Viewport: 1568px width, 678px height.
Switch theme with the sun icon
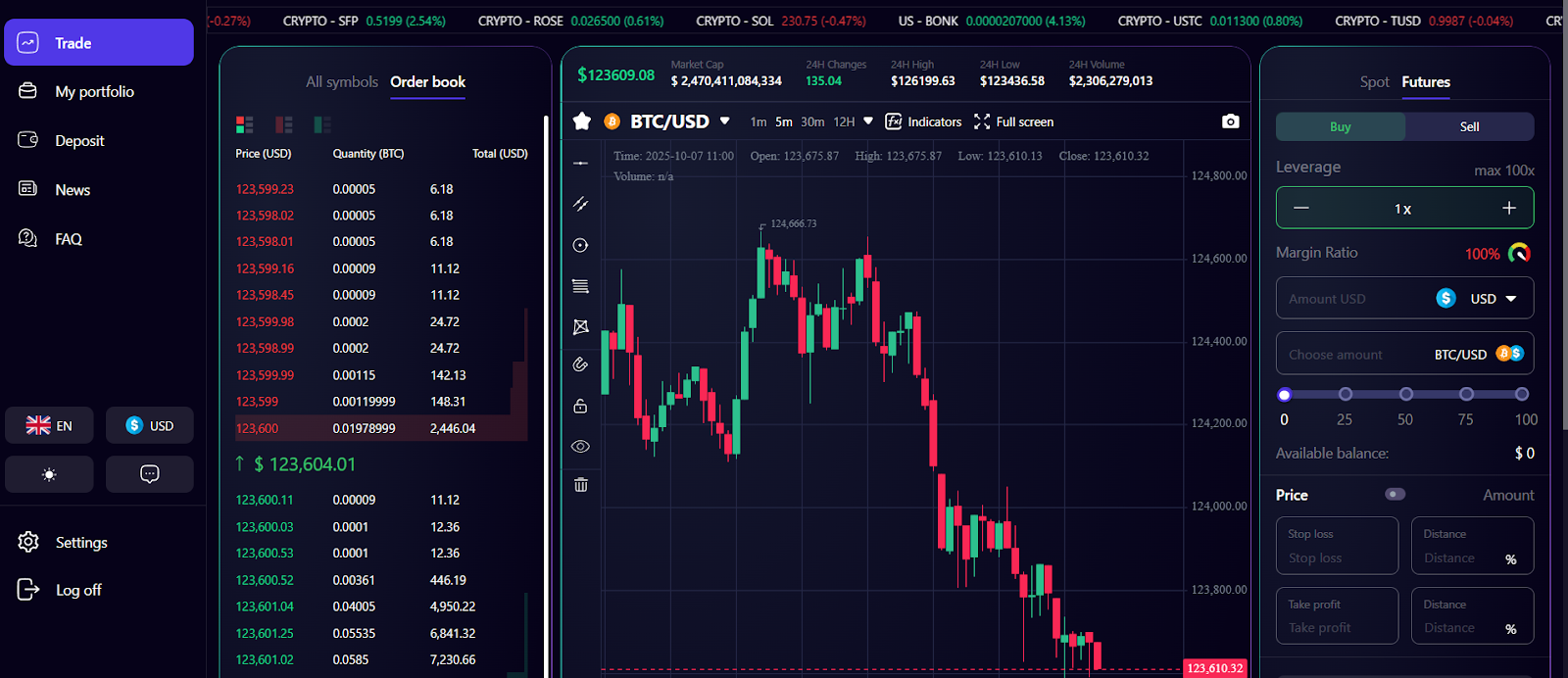[x=49, y=474]
